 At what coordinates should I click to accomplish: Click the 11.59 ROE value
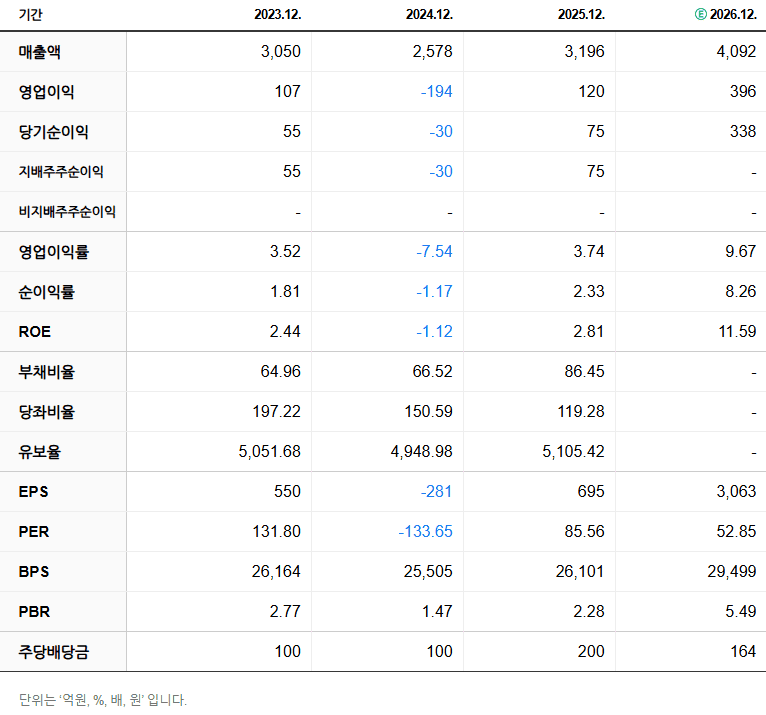pyautogui.click(x=738, y=332)
